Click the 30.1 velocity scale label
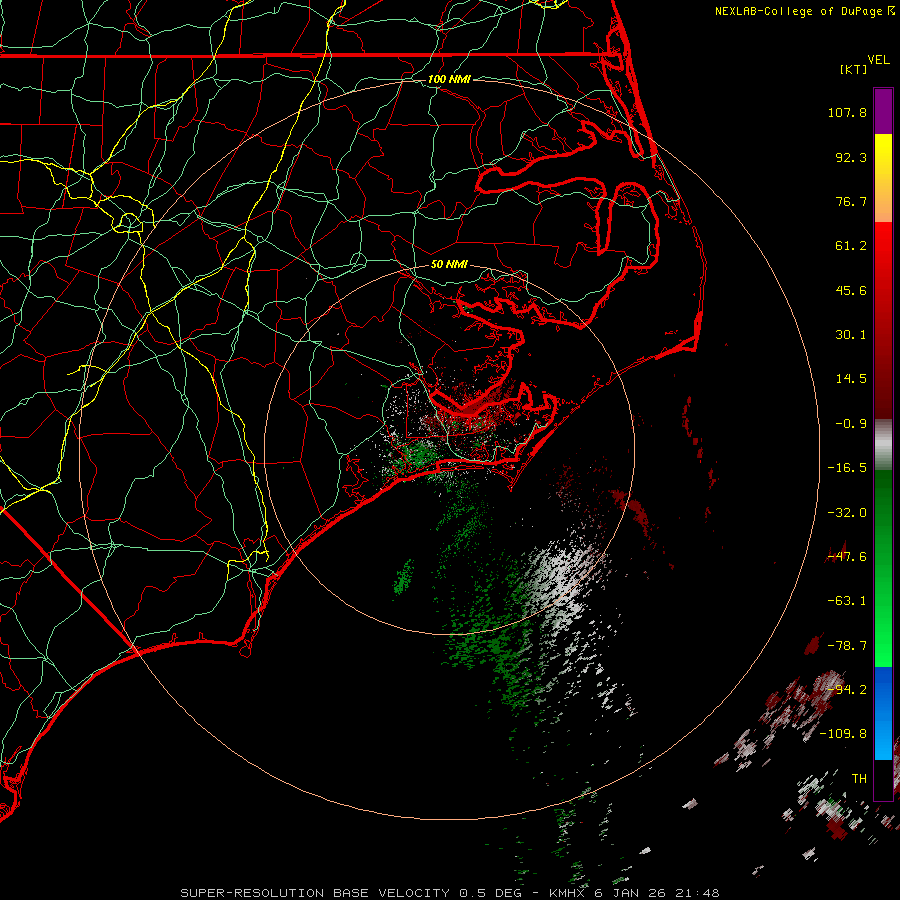This screenshot has height=900, width=900. click(x=851, y=335)
